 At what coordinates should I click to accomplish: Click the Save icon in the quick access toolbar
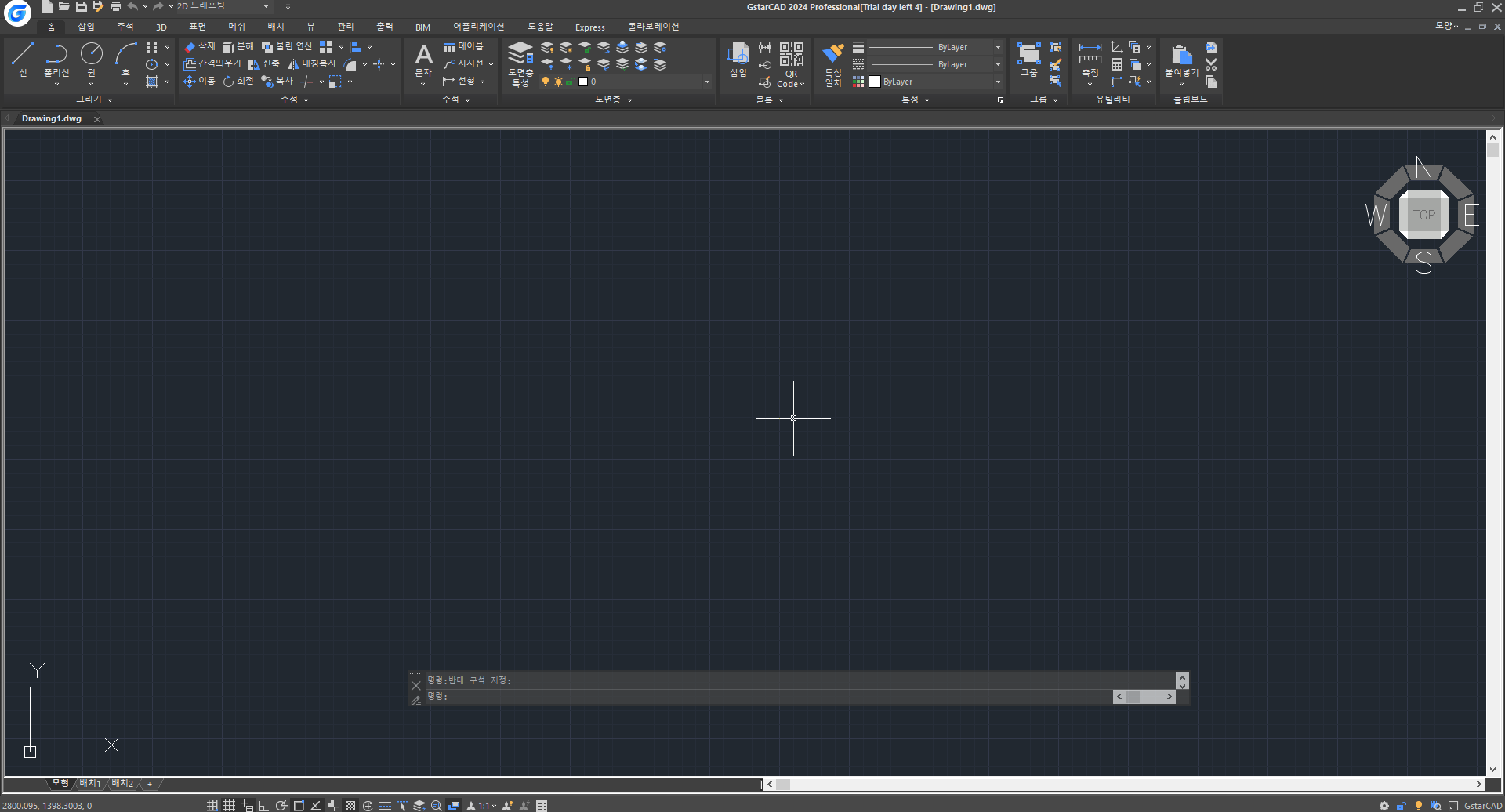tap(81, 6)
